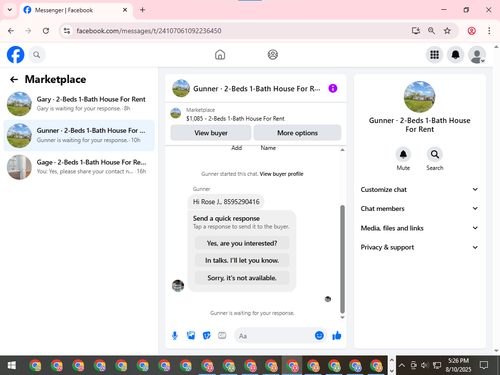The height and width of the screenshot is (375, 500).
Task: Click the Marketplace listing $1,085 house link
Action: [235, 118]
